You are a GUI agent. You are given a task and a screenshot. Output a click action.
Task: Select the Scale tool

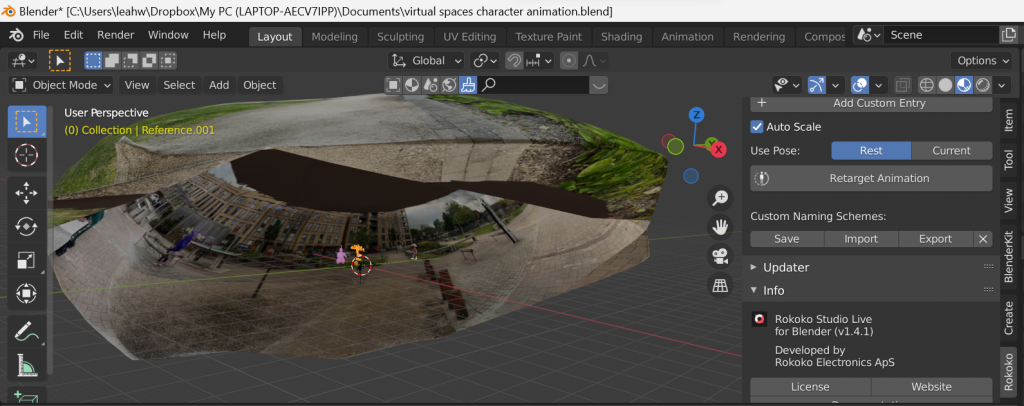tap(26, 260)
